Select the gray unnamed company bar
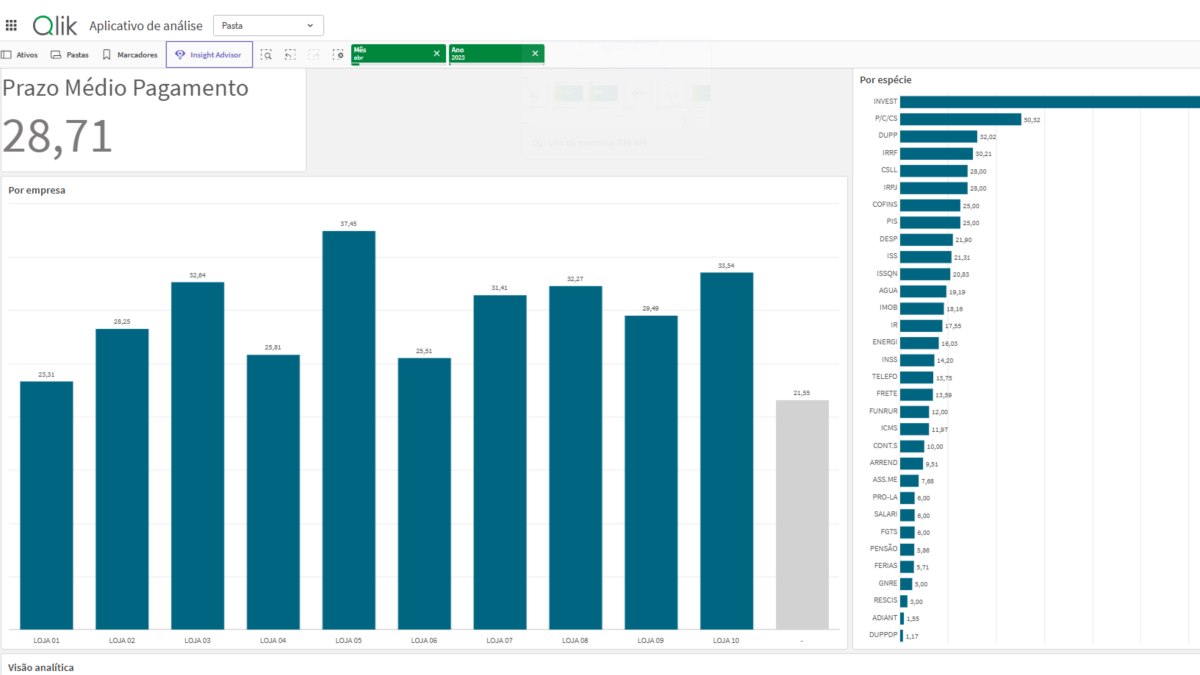Image resolution: width=1200 pixels, height=675 pixels. [x=802, y=514]
